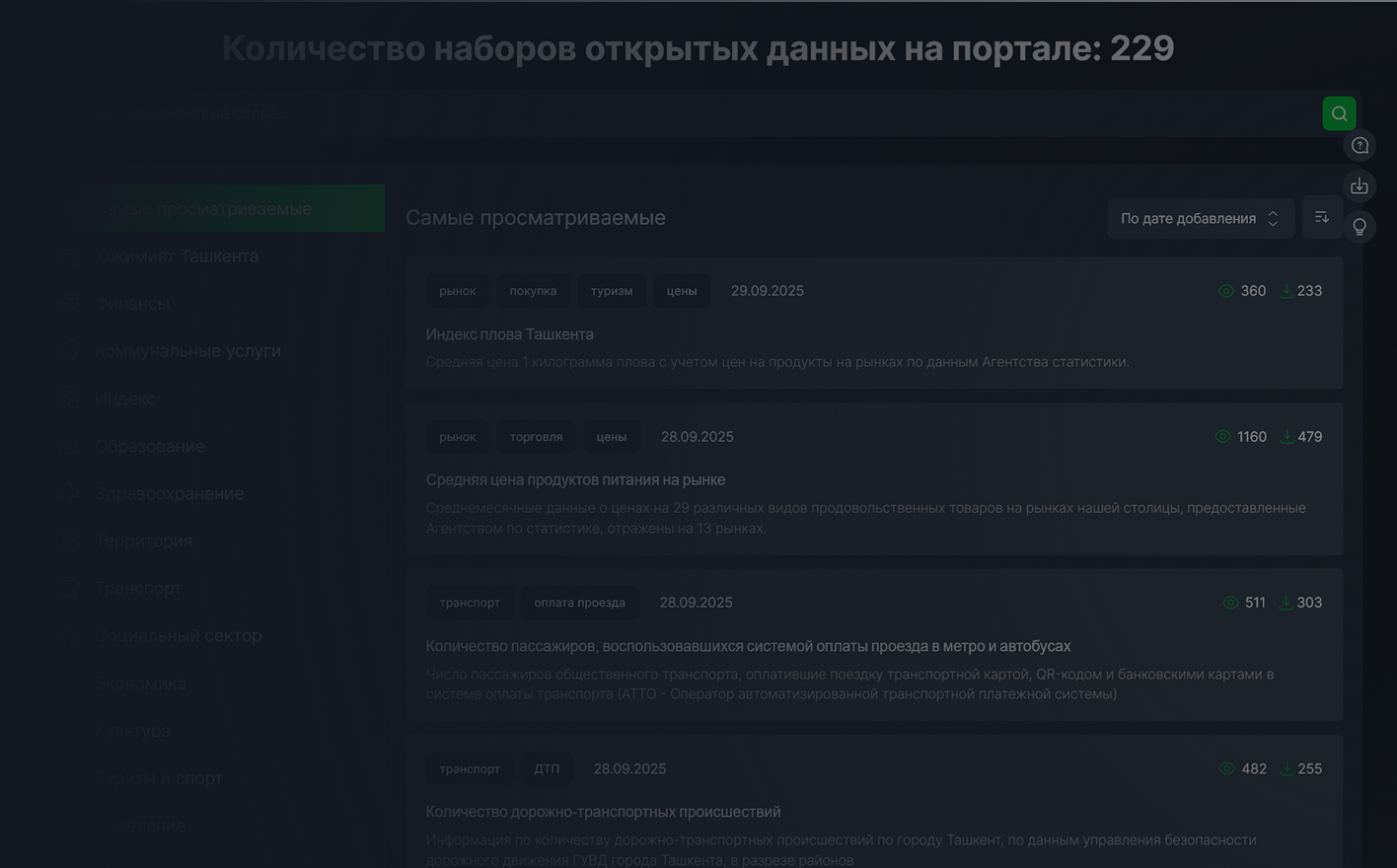
Task: Click рынок tag on Средняя цена card
Action: coord(458,437)
